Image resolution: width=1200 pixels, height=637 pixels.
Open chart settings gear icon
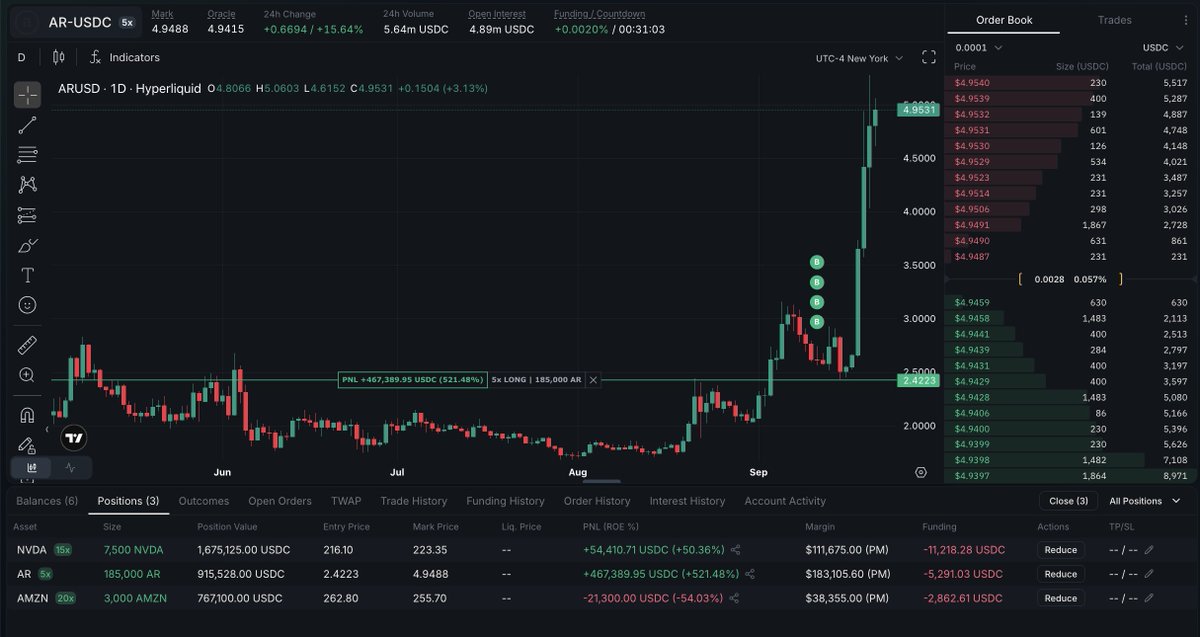[x=921, y=472]
